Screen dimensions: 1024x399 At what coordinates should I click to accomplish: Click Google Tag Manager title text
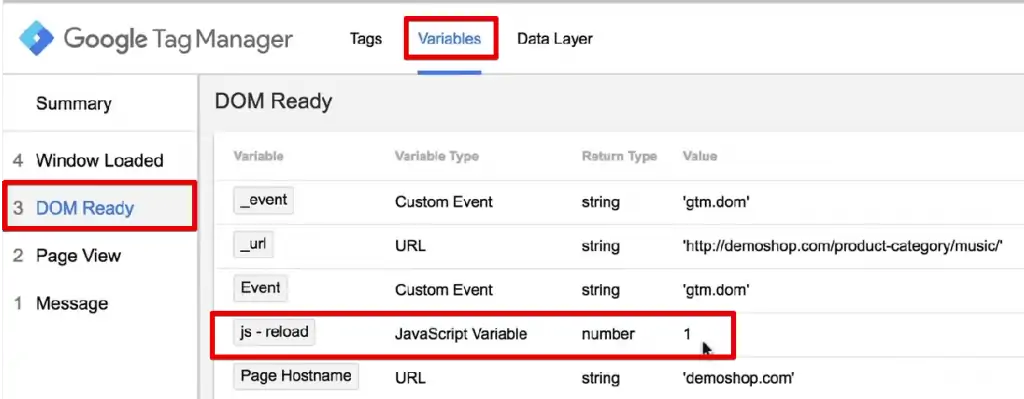pyautogui.click(x=178, y=39)
